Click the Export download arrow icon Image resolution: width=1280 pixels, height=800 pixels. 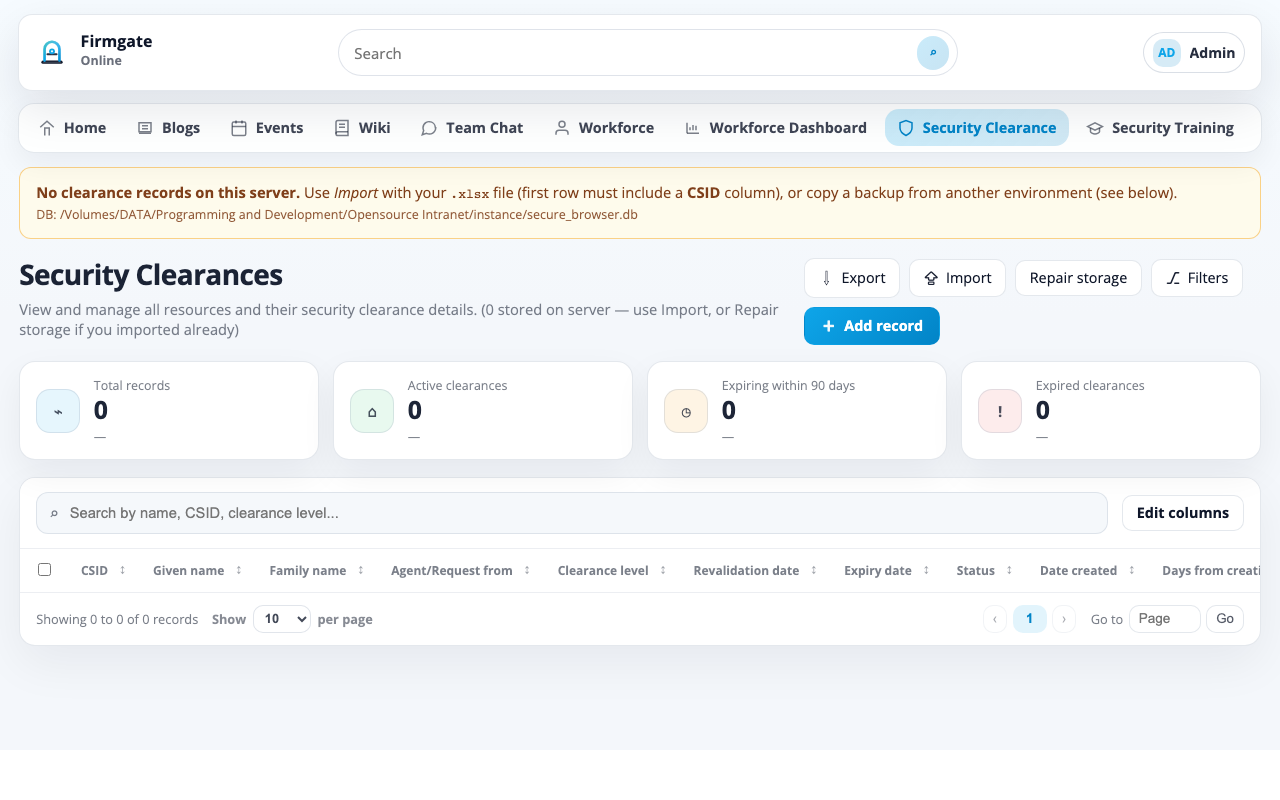[x=826, y=278]
